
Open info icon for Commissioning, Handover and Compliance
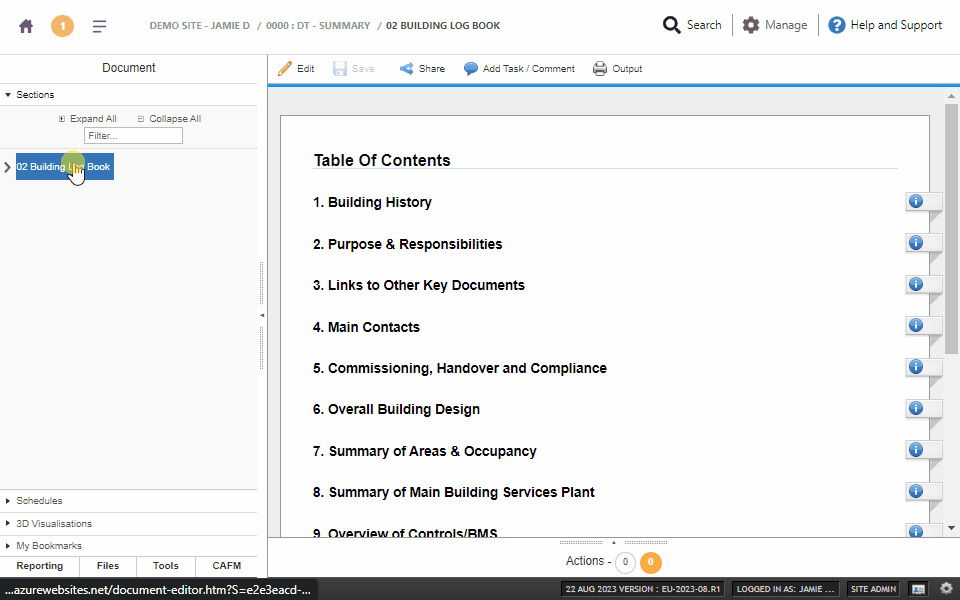click(915, 366)
